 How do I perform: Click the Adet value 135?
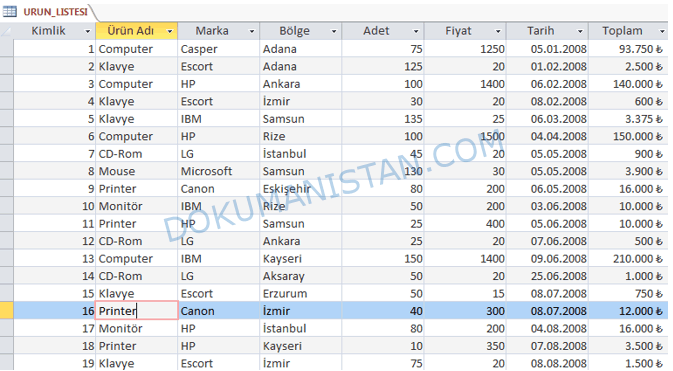[x=383, y=119]
